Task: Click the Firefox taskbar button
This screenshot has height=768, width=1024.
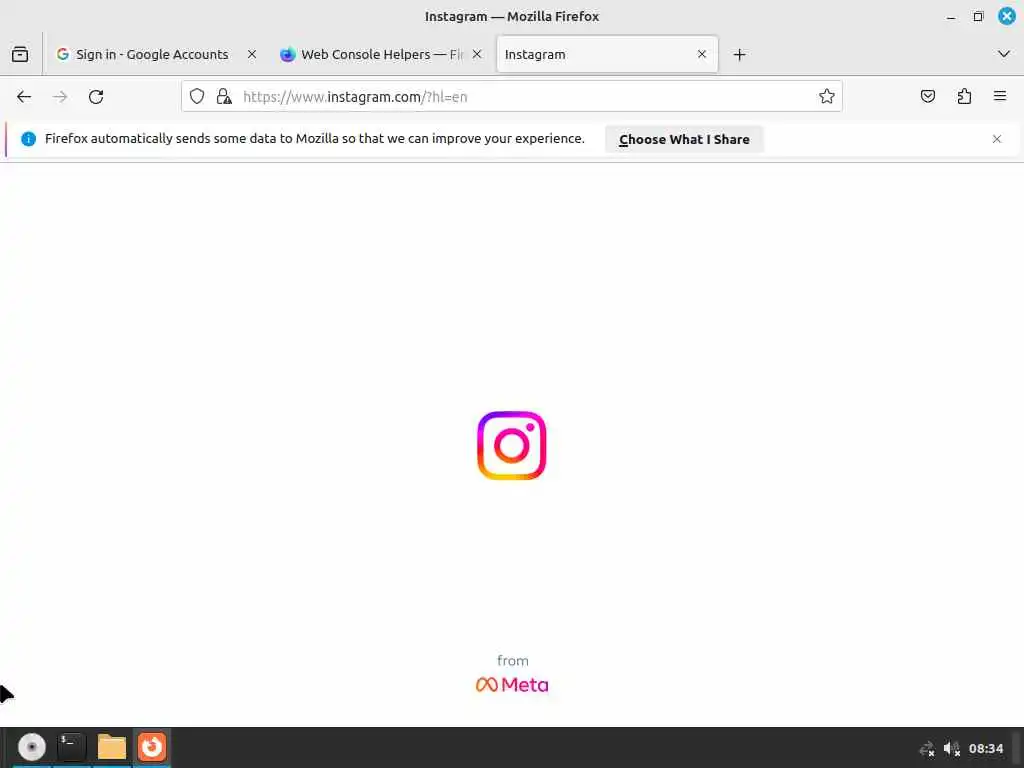Action: click(x=152, y=747)
